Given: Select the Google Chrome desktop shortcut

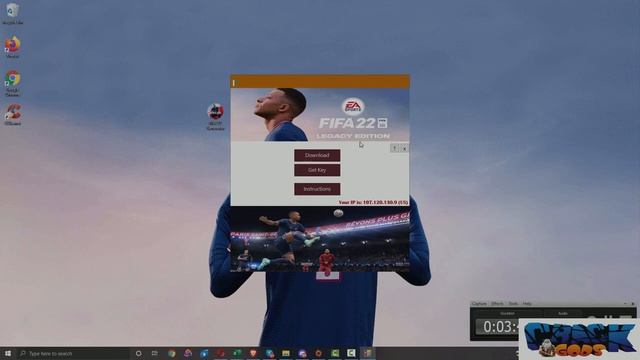Looking at the screenshot, I should point(12,83).
